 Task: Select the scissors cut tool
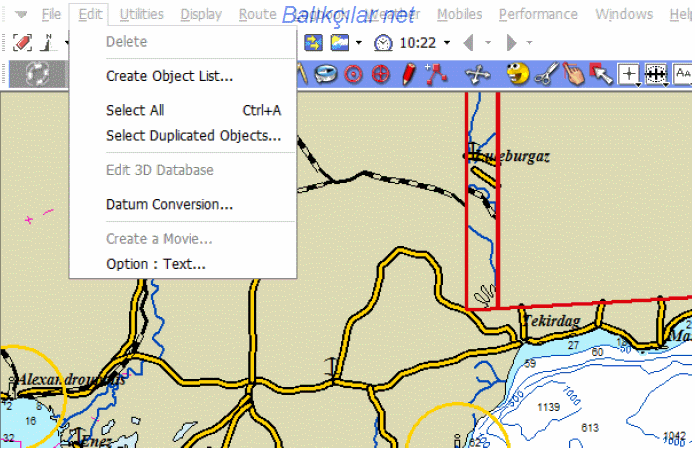click(x=545, y=74)
